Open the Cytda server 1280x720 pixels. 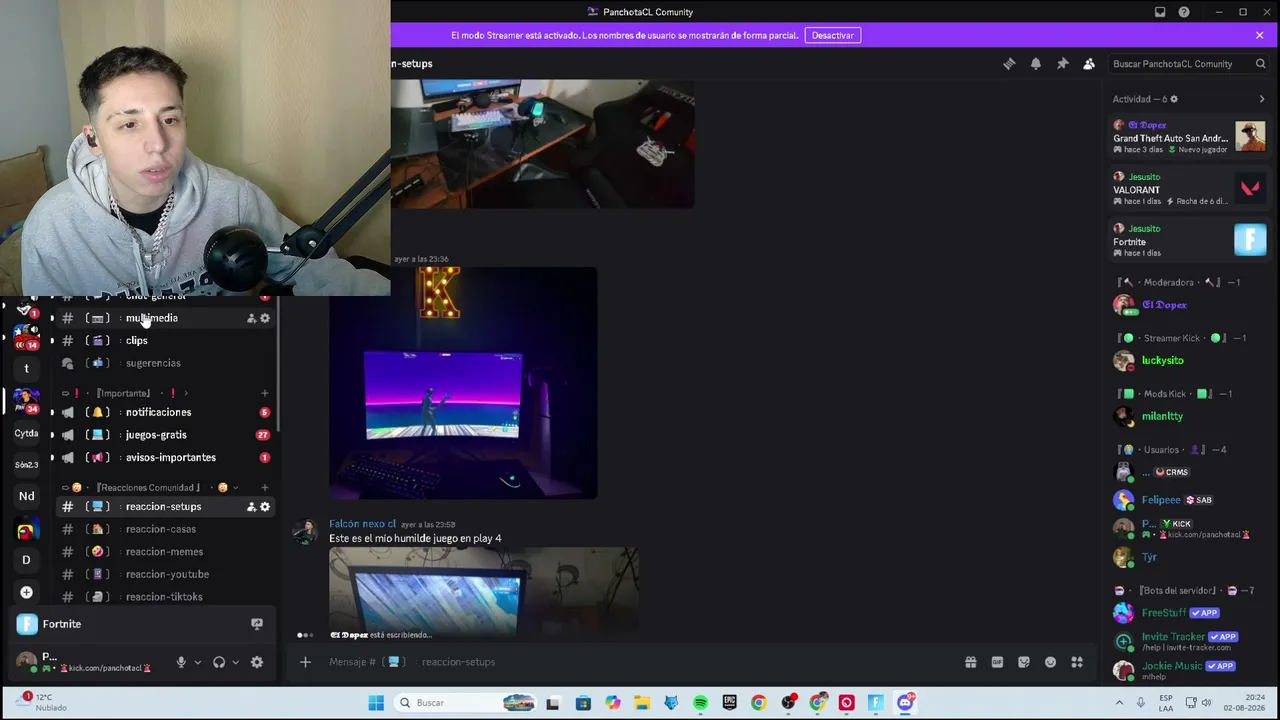[x=27, y=433]
